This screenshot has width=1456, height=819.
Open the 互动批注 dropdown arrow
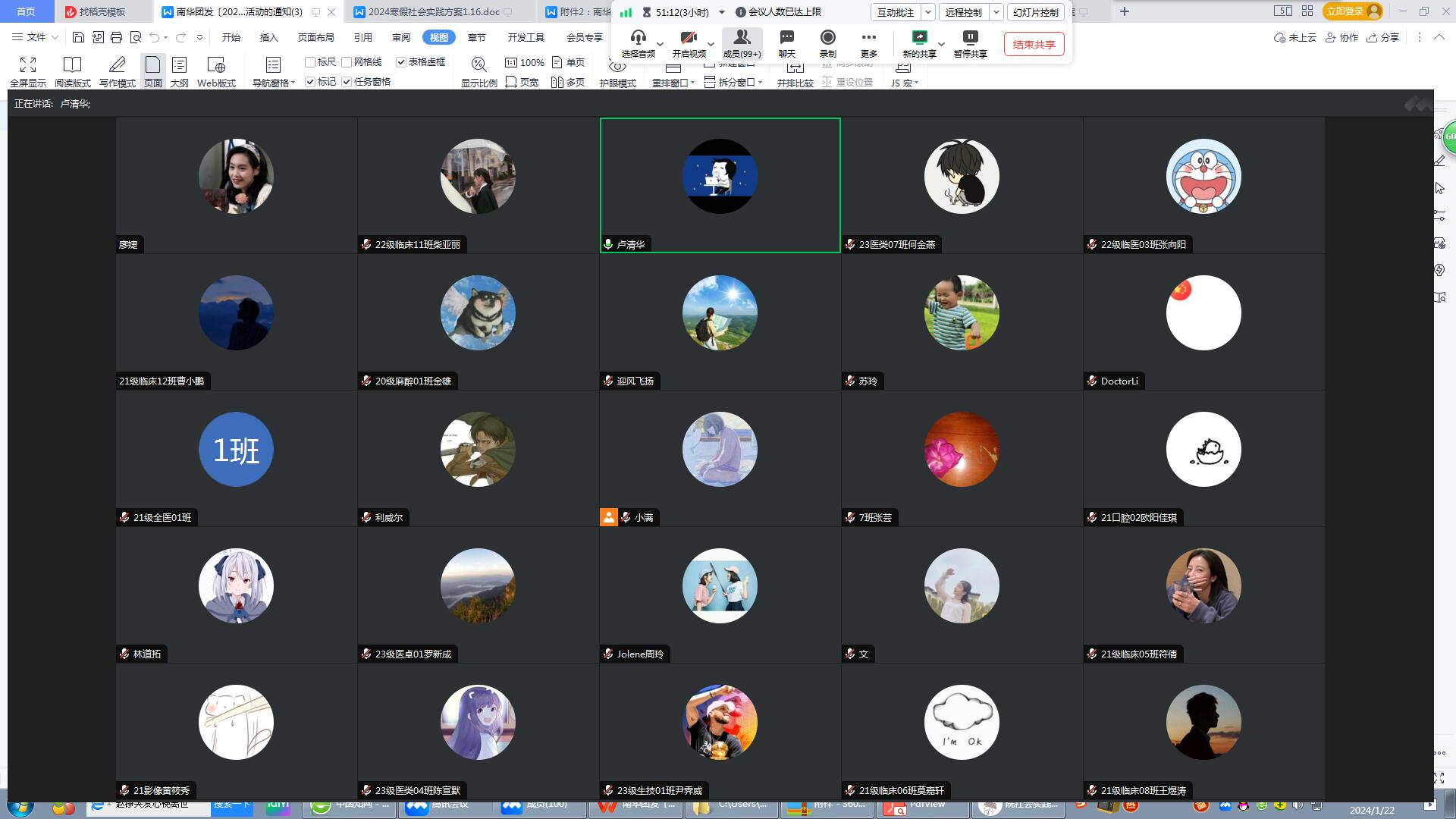pos(927,12)
